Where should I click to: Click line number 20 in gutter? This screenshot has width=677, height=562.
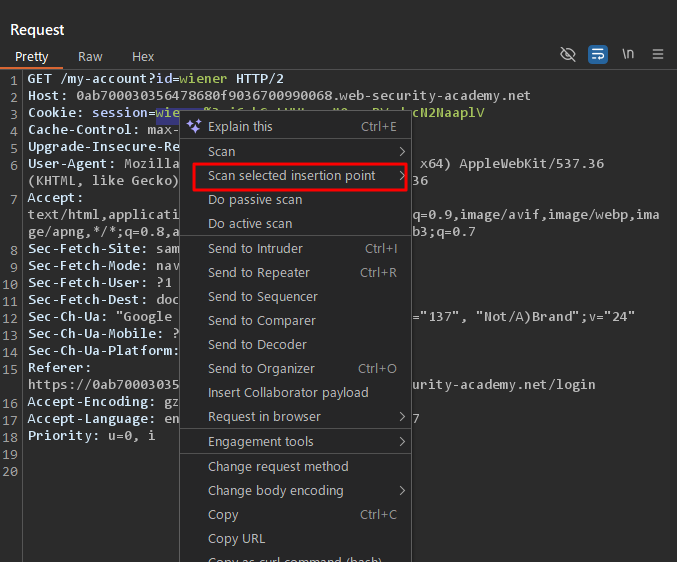10,471
